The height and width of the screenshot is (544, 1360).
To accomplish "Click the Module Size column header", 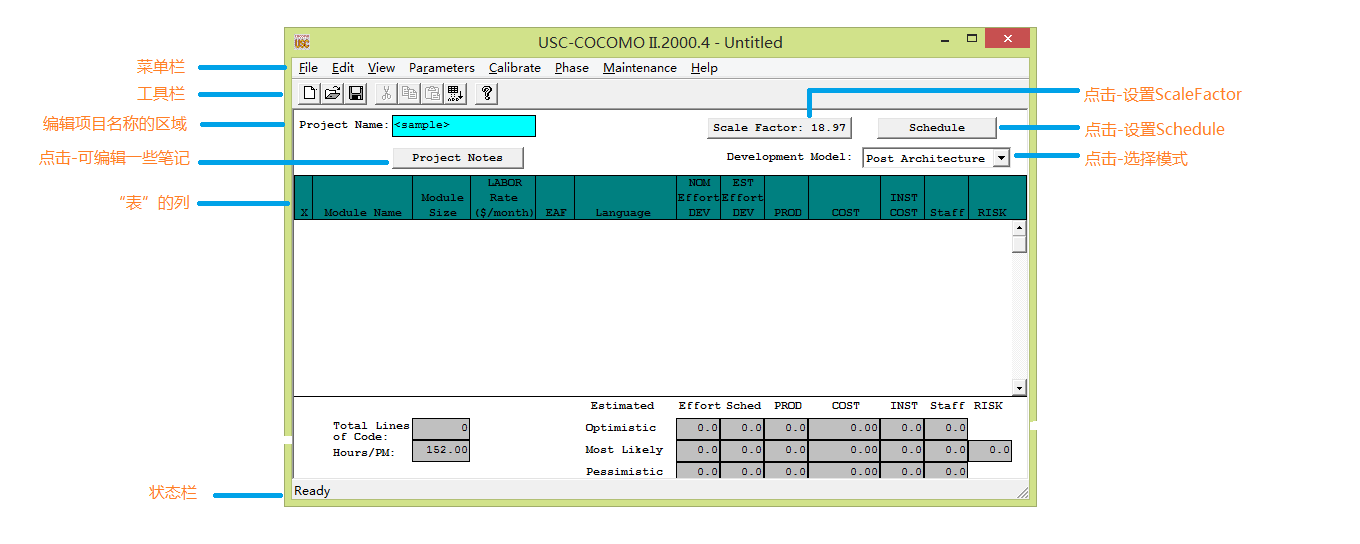I will click(x=442, y=198).
